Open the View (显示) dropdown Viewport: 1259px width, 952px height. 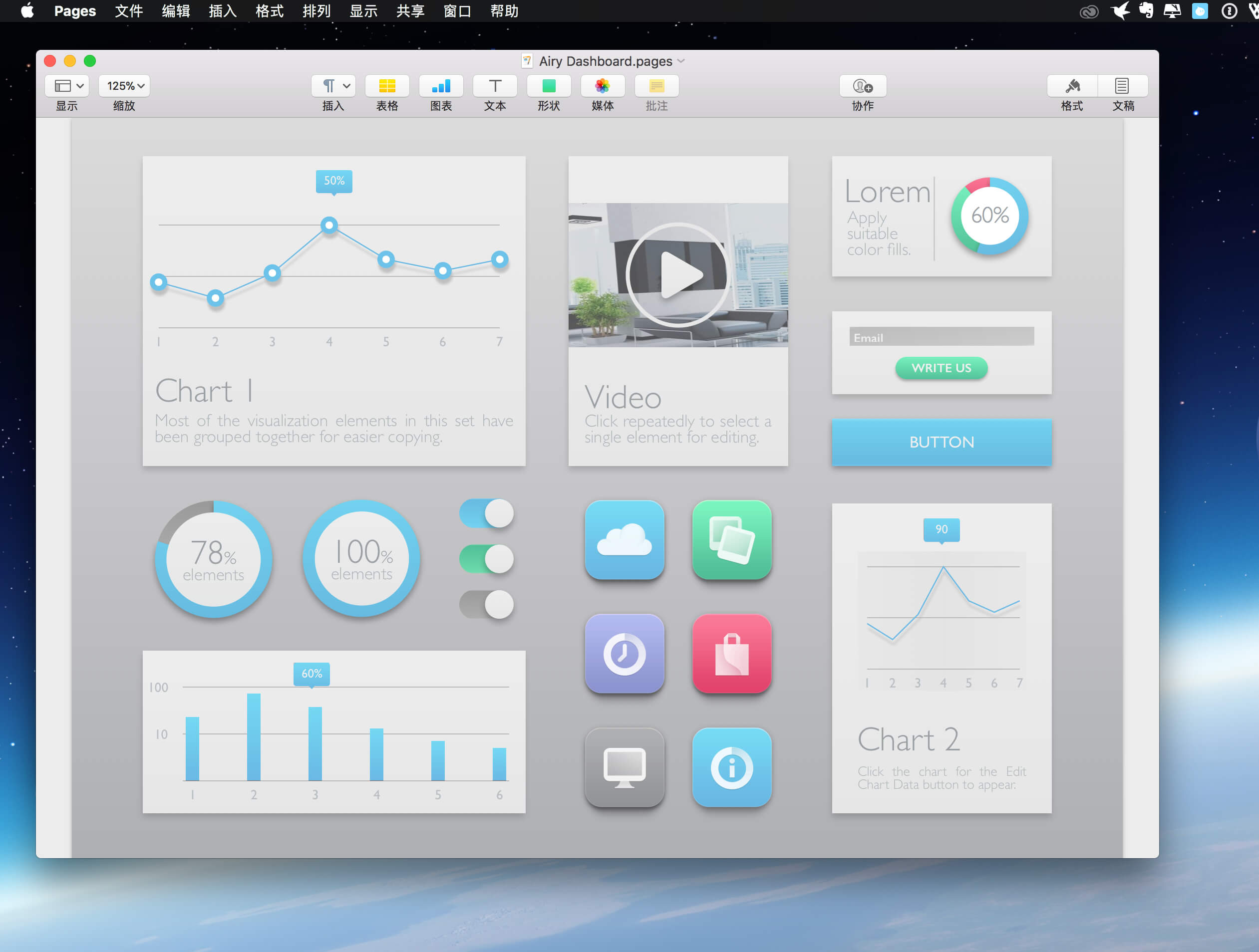(66, 86)
